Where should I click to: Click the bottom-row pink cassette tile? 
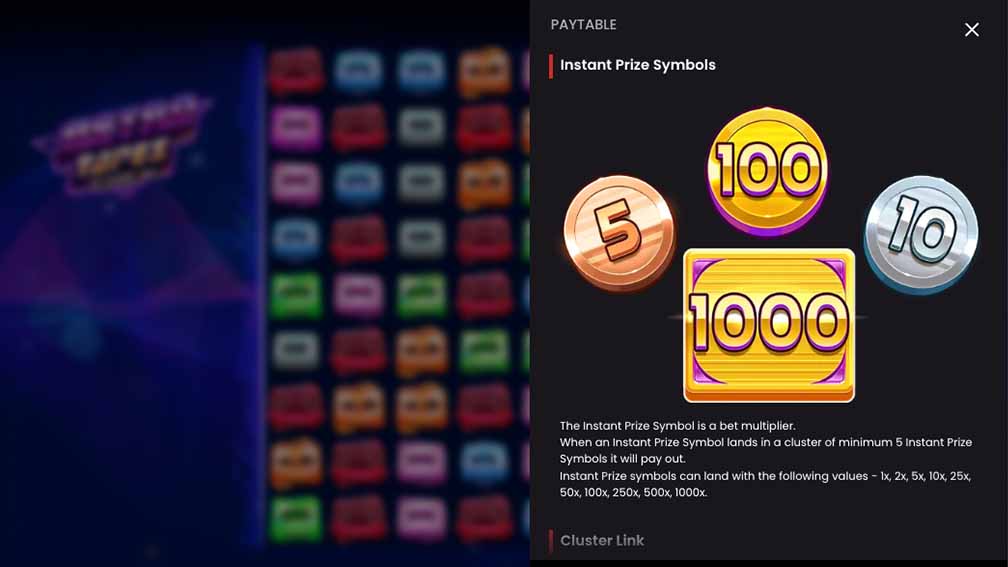pyautogui.click(x=421, y=518)
